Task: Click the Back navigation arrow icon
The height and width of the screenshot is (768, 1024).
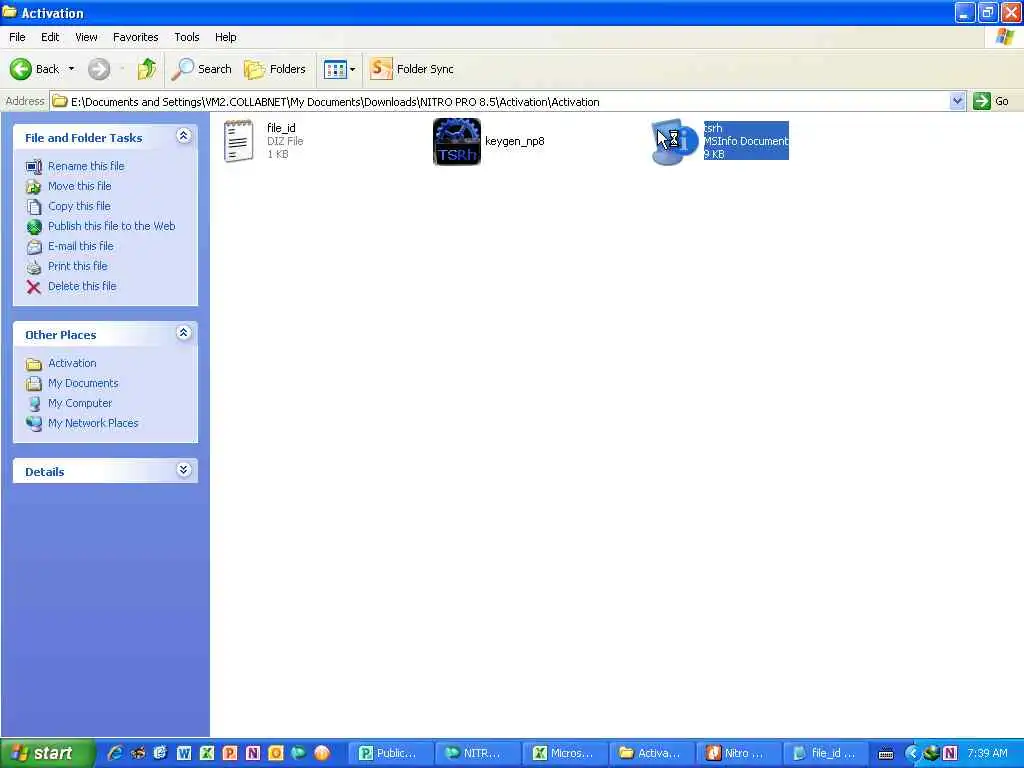Action: pos(20,69)
